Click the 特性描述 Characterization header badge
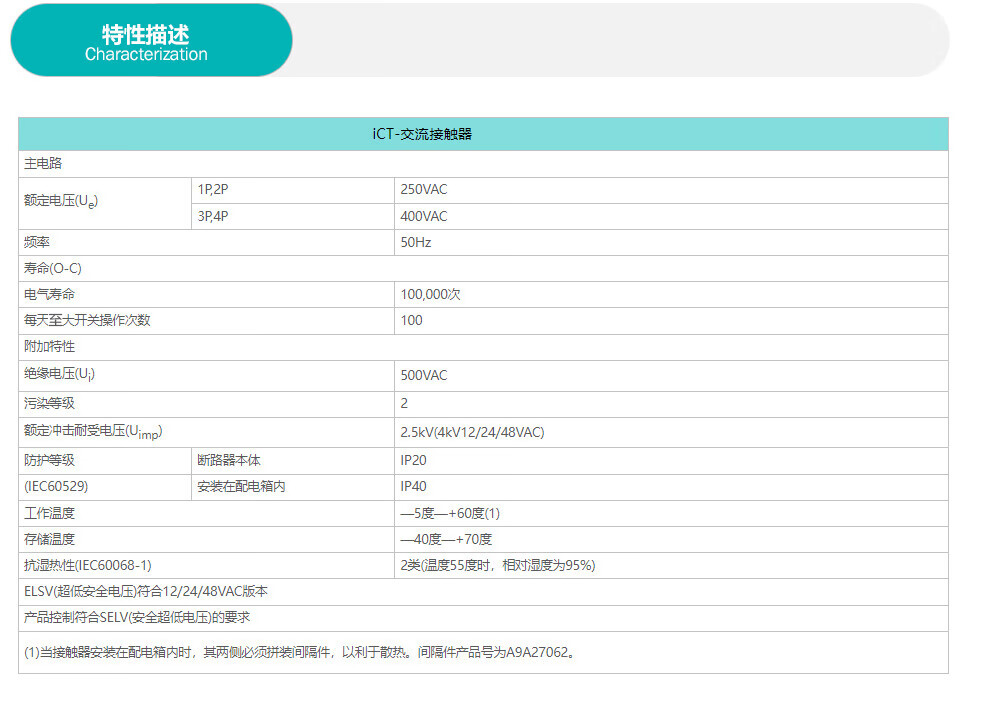990x712 pixels. click(x=152, y=40)
